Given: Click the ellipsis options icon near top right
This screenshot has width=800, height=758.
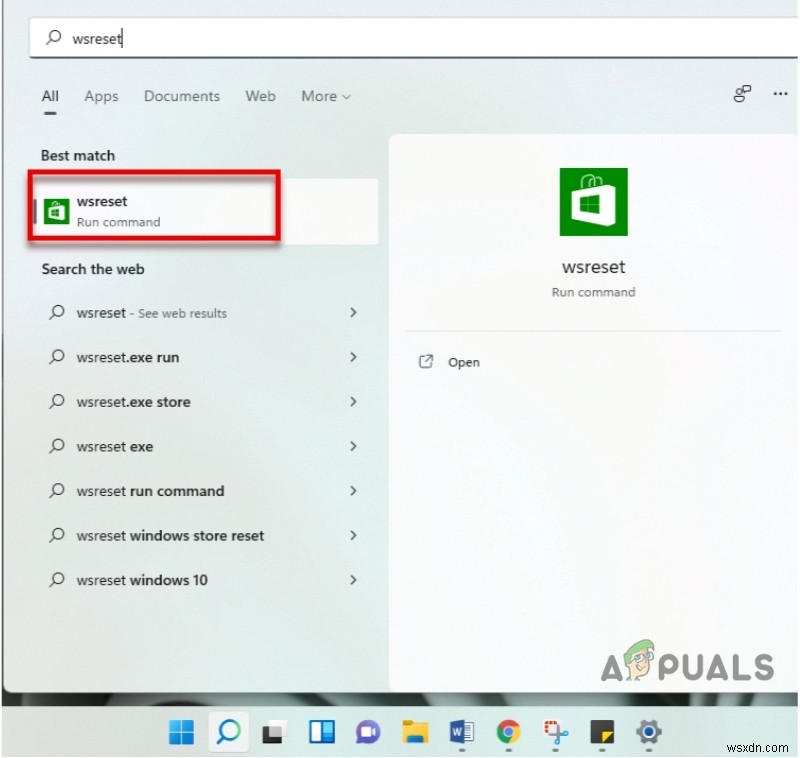Looking at the screenshot, I should [779, 93].
